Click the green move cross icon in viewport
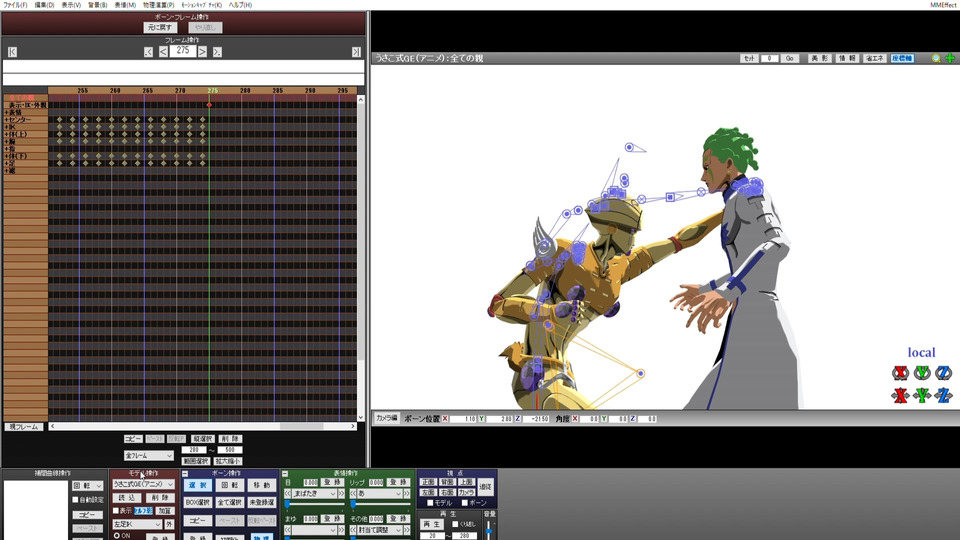Viewport: 960px width, 540px height. coord(950,58)
